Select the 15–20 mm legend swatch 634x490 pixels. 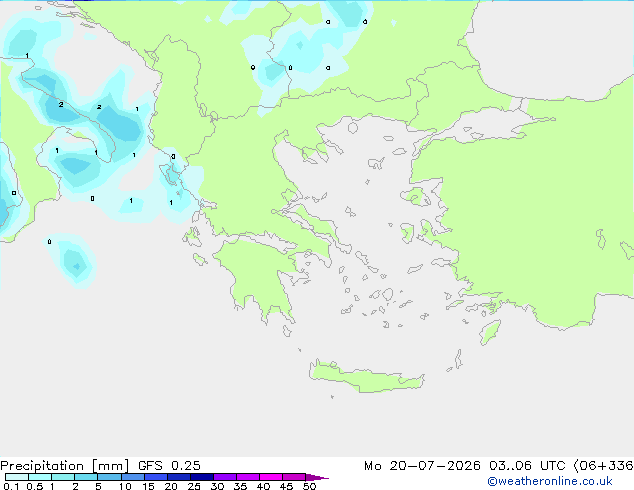156,477
